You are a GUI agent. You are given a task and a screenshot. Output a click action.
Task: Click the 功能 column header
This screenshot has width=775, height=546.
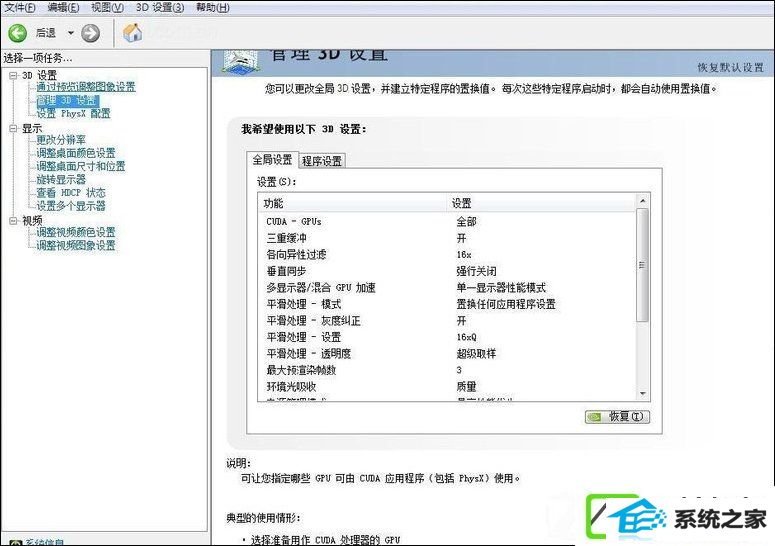coord(353,203)
